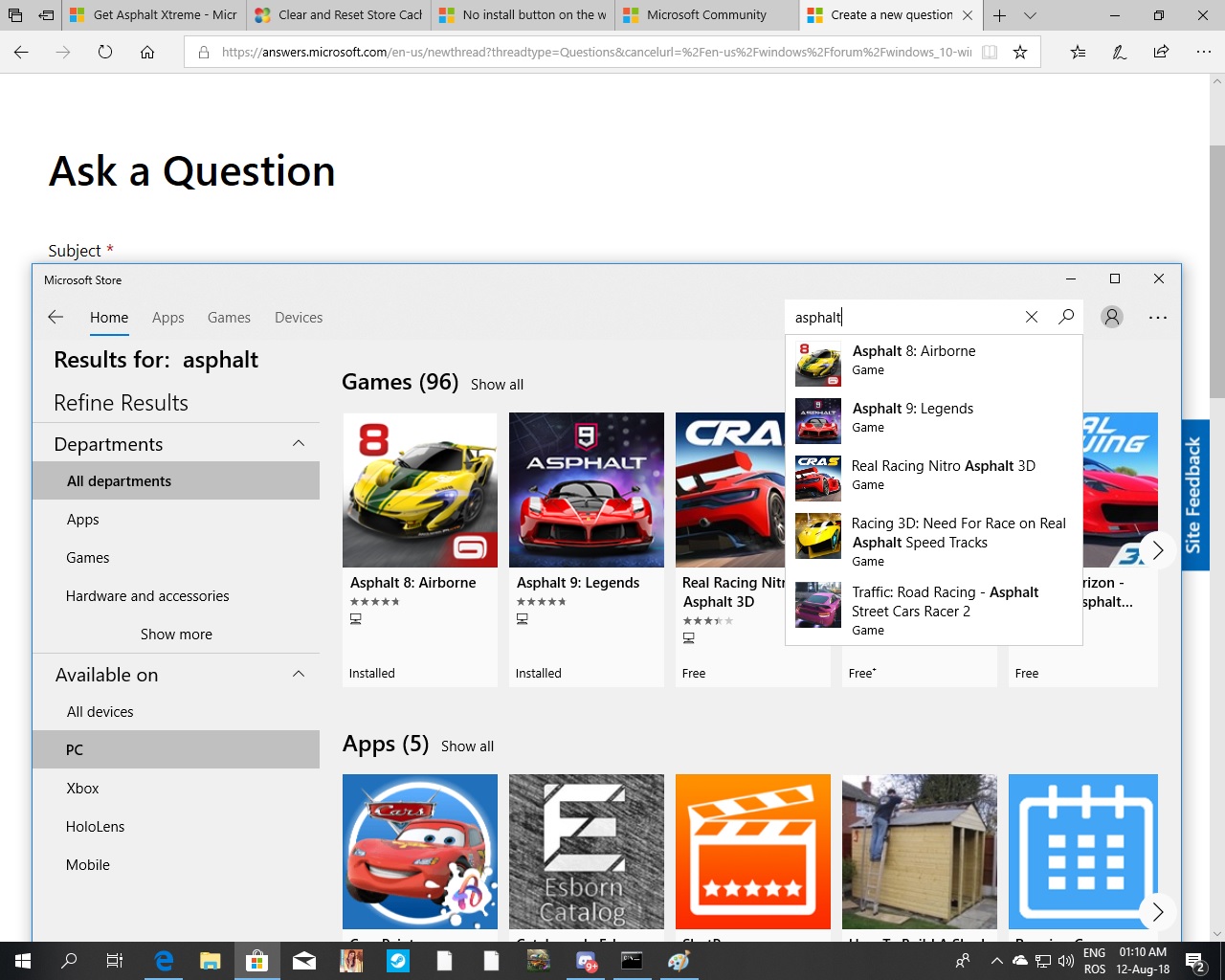Switch to Get Asphalt Xtreme tab
Image resolution: width=1225 pixels, height=980 pixels.
[153, 15]
